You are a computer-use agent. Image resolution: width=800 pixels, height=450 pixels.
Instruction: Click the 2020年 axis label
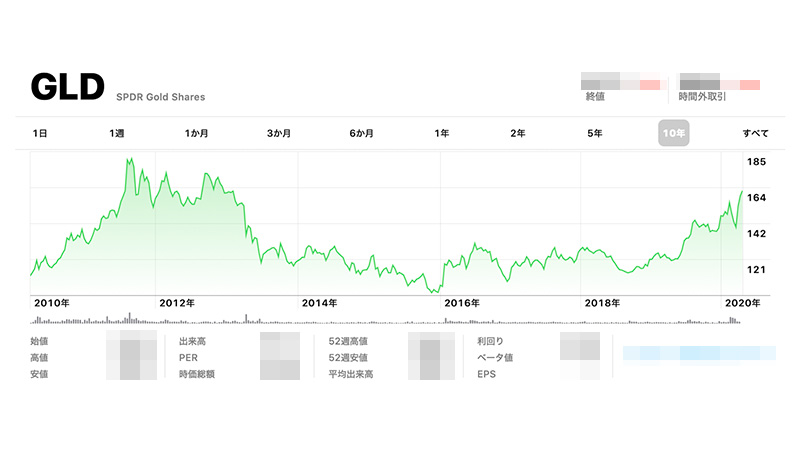tap(742, 303)
